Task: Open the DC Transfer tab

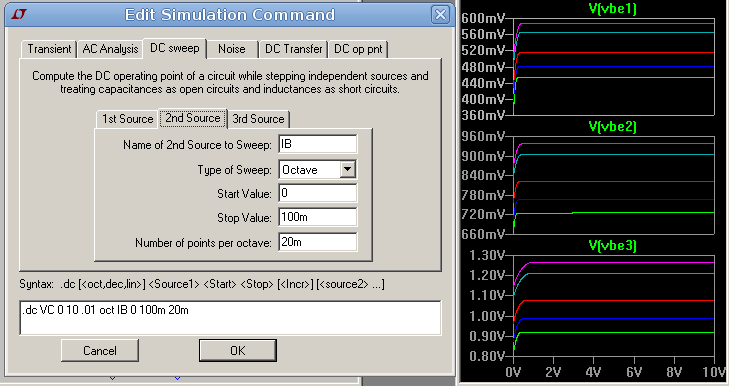Action: coord(293,49)
